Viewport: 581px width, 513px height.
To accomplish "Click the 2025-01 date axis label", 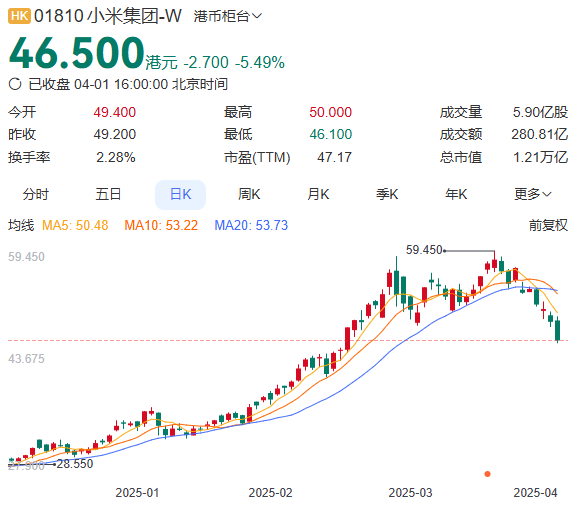I will tap(137, 493).
